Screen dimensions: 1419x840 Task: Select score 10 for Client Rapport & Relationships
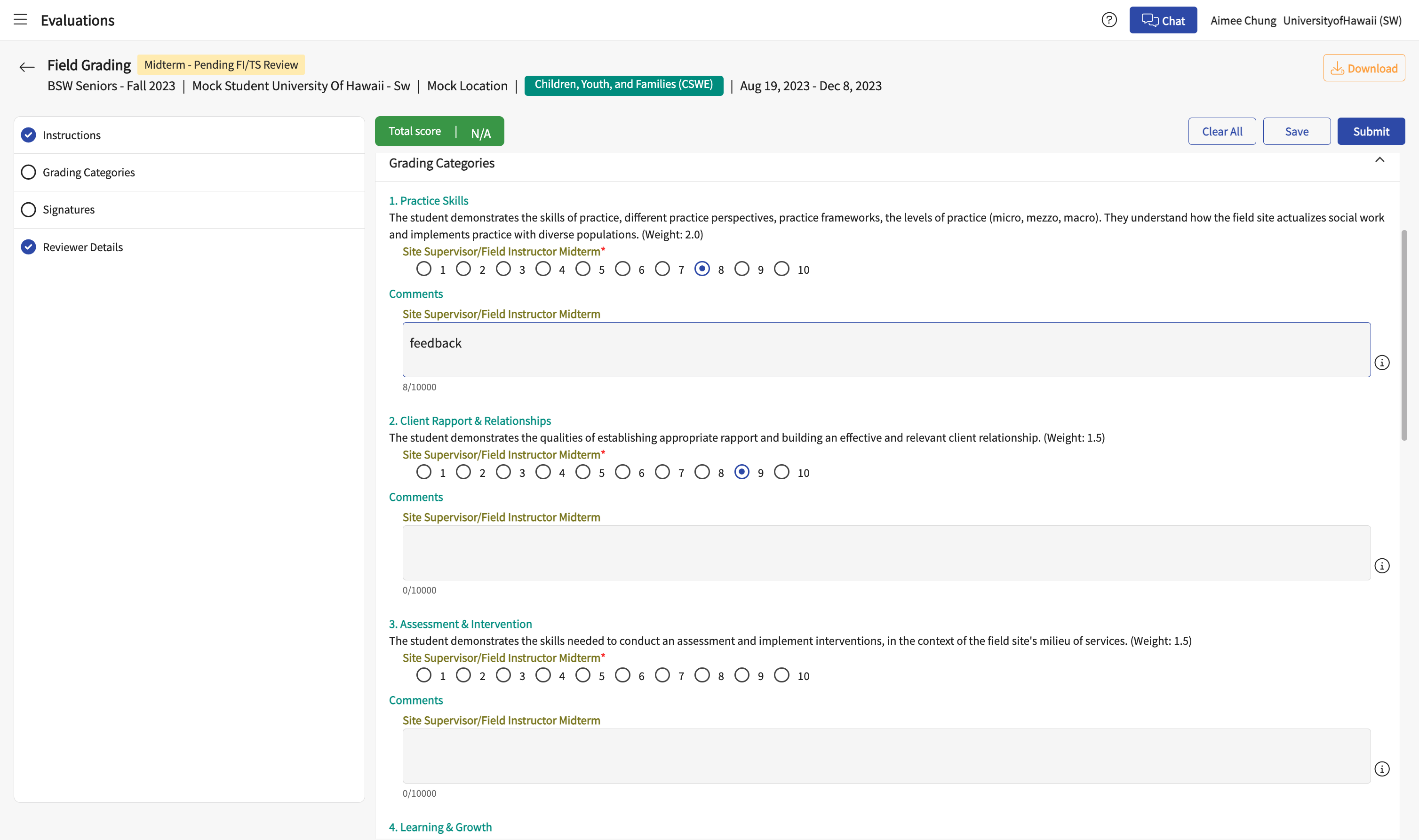(x=781, y=472)
